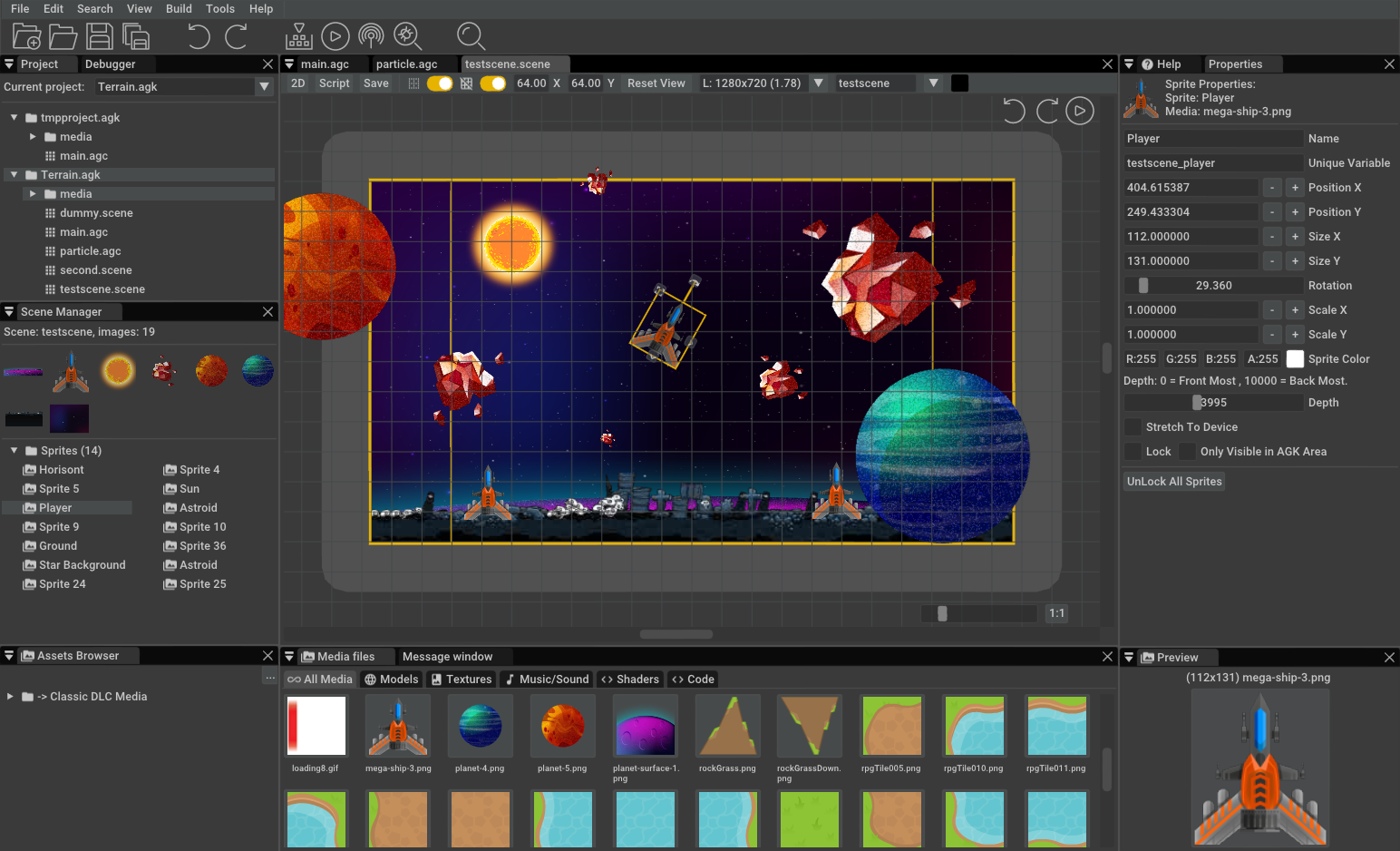This screenshot has height=851, width=1400.
Task: Click the scene editor undo icon
Action: (x=1014, y=111)
